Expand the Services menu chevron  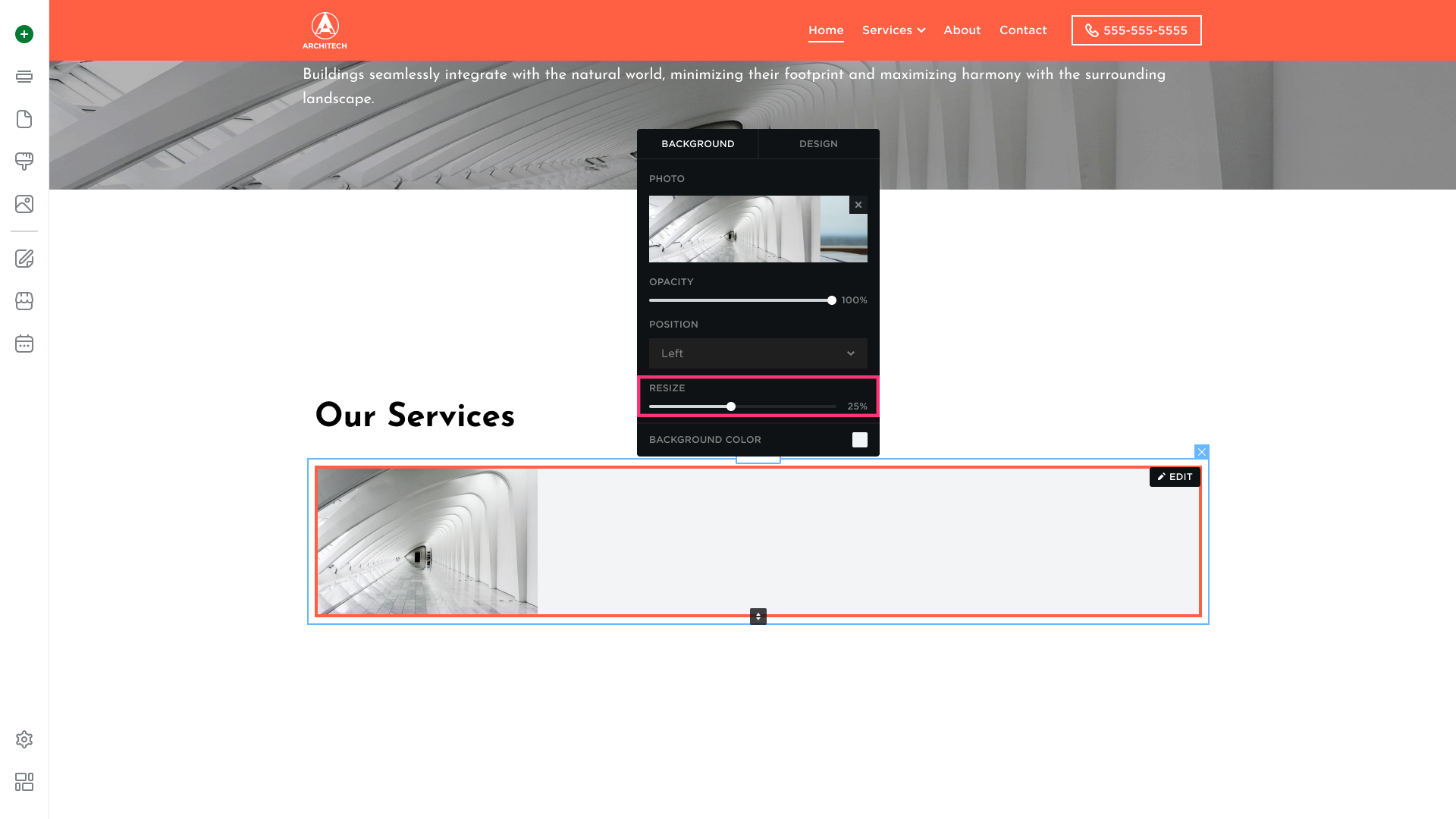pos(921,30)
